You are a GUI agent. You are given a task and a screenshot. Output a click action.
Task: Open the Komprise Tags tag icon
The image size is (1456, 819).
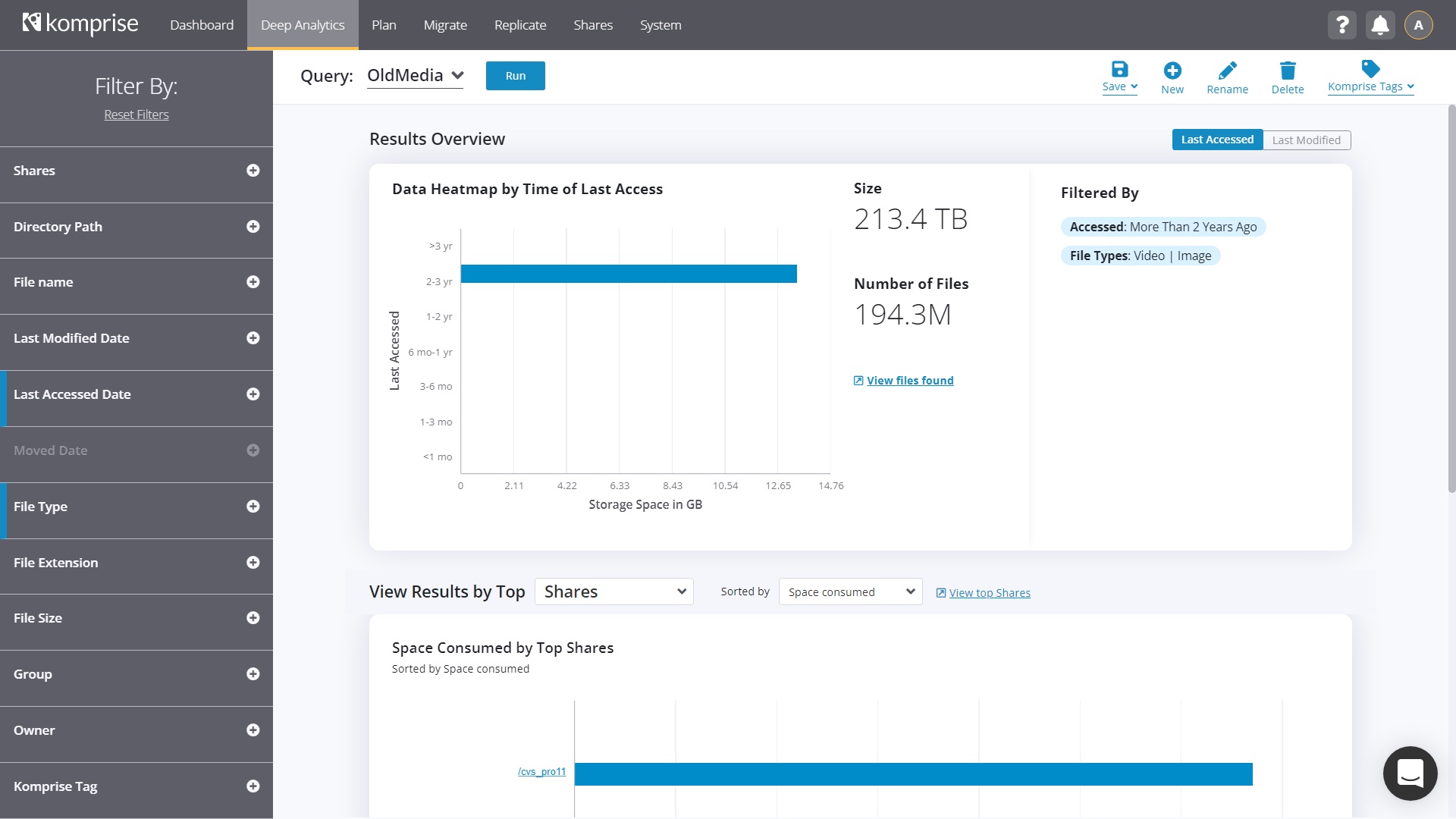(1370, 69)
